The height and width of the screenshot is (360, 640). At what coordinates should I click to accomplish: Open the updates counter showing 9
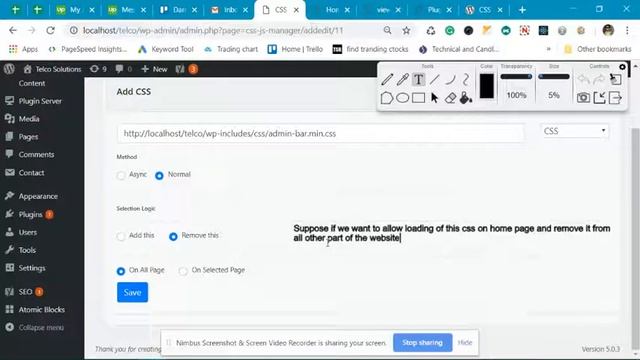tap(98, 69)
